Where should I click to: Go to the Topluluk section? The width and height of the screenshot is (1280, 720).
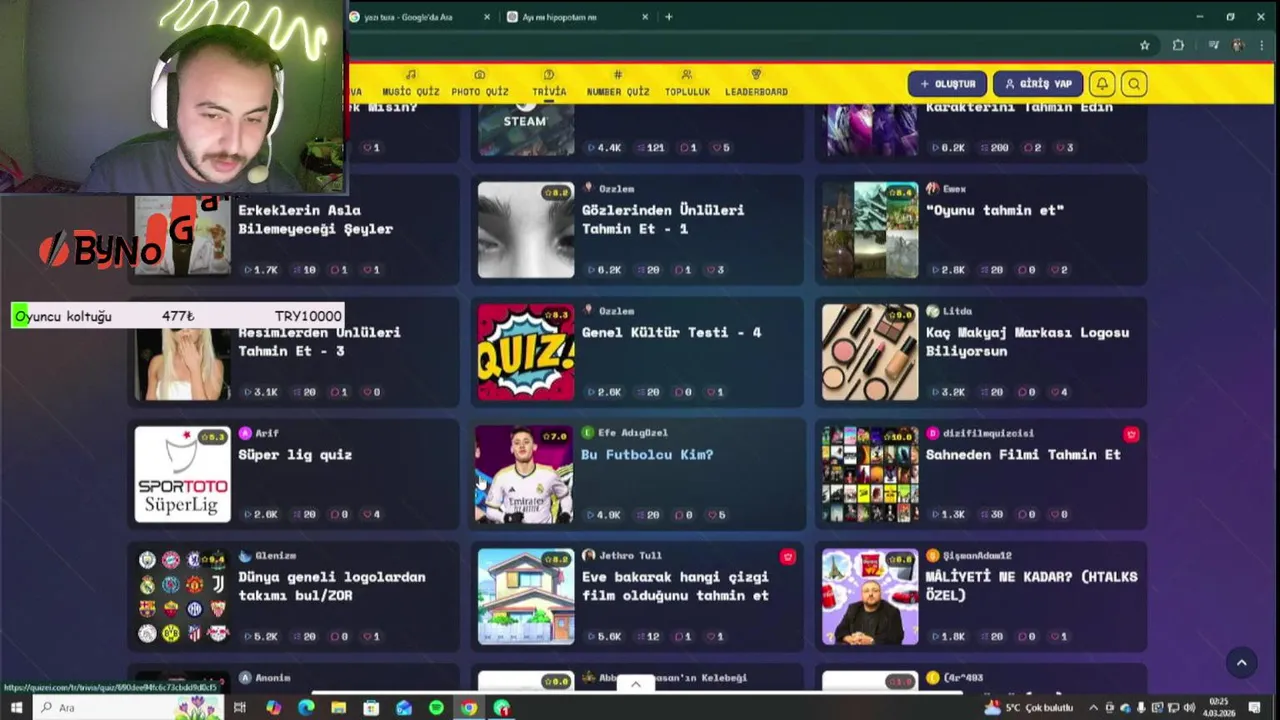pyautogui.click(x=687, y=83)
